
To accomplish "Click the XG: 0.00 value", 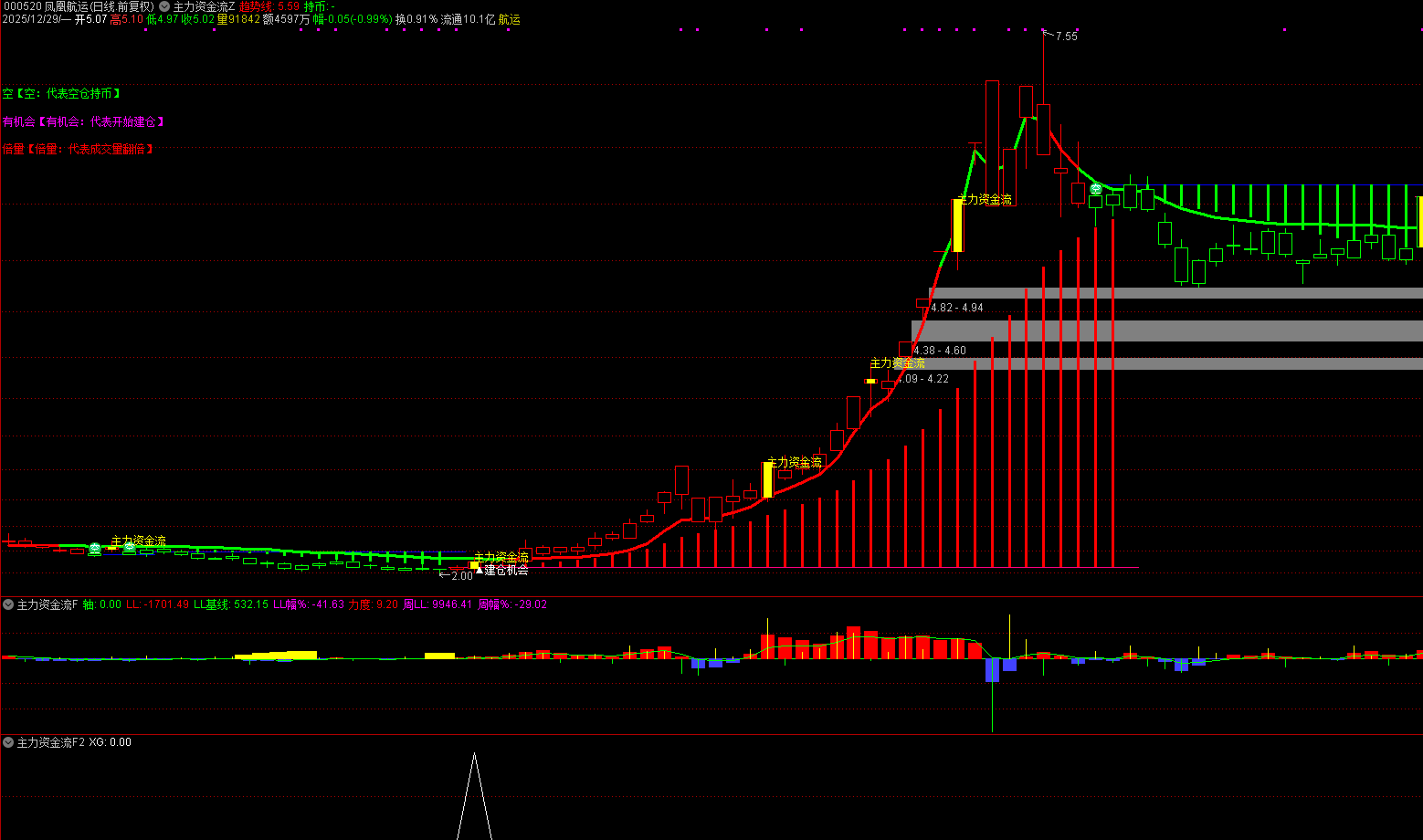I will click(110, 742).
